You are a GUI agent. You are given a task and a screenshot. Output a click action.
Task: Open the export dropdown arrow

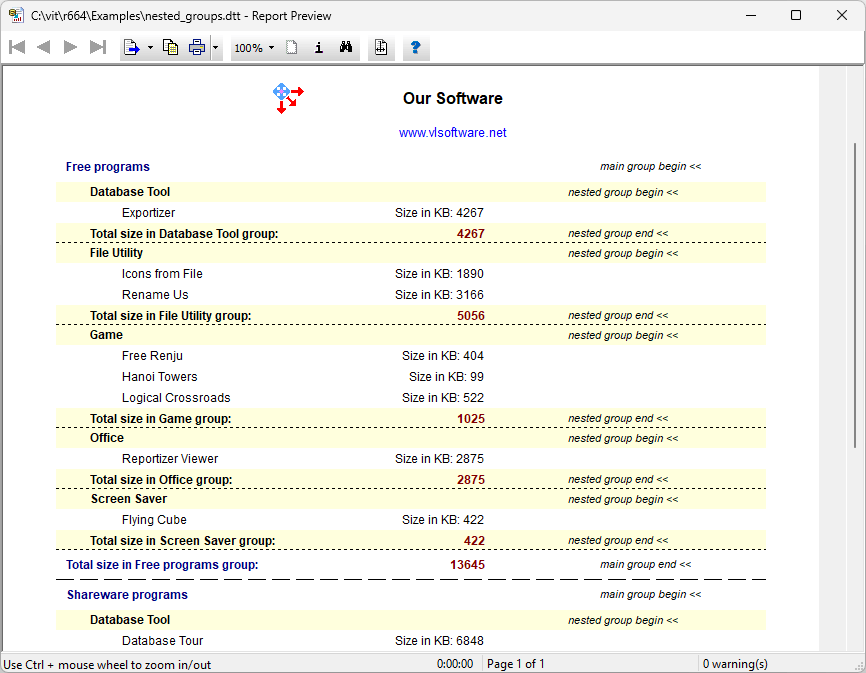150,48
